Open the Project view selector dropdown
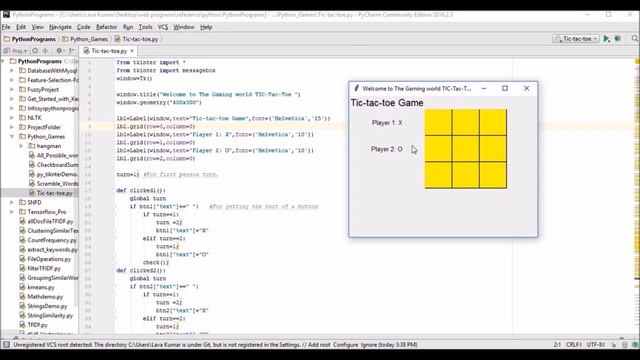 click(x=16, y=51)
